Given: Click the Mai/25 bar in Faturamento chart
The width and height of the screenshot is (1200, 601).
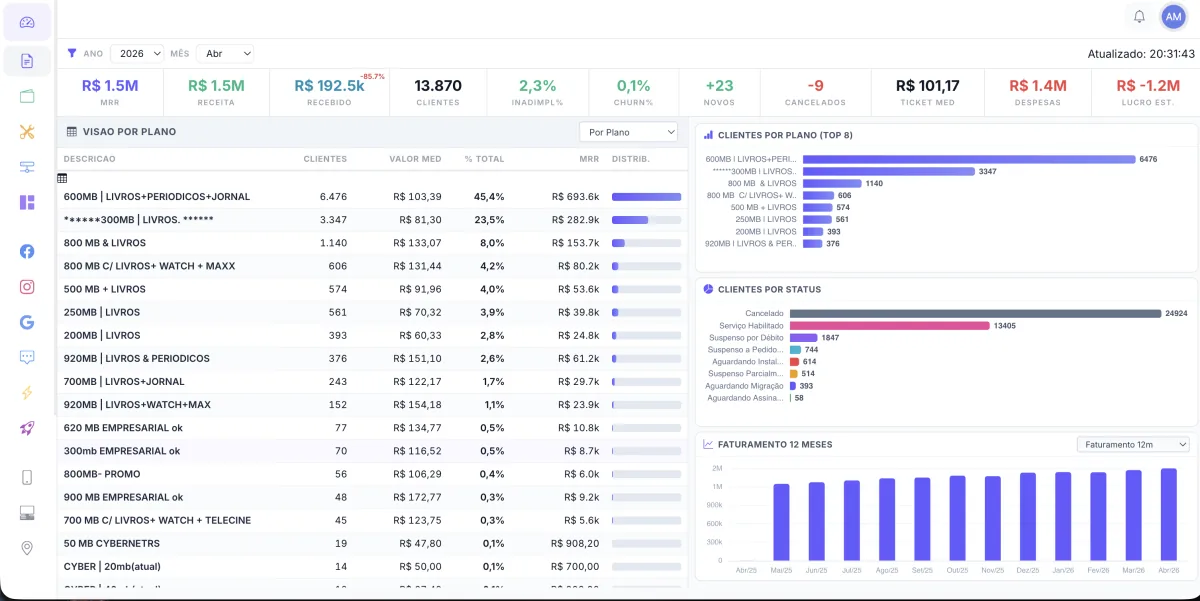Looking at the screenshot, I should pyautogui.click(x=781, y=522).
